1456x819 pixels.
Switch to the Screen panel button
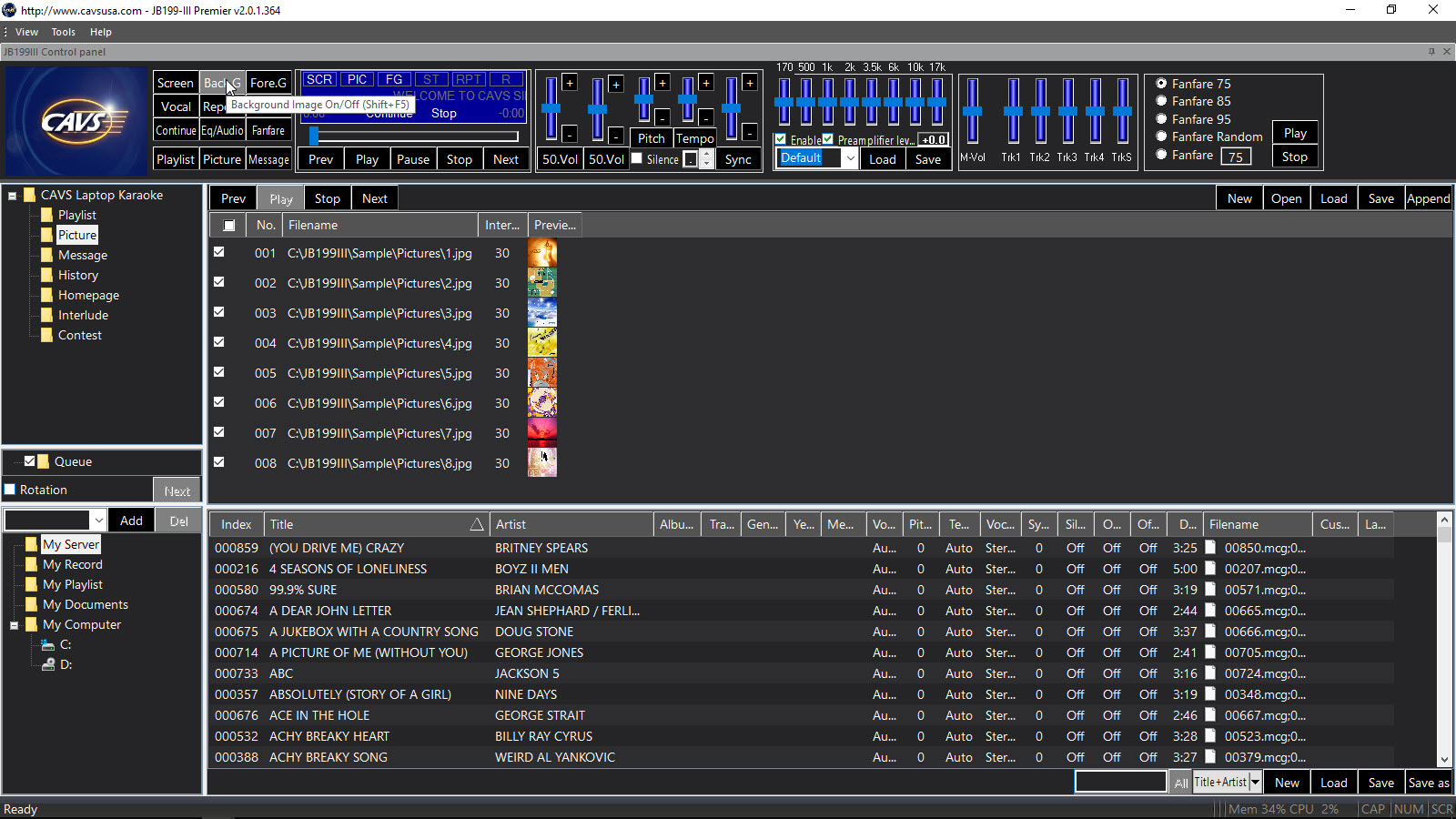point(175,83)
